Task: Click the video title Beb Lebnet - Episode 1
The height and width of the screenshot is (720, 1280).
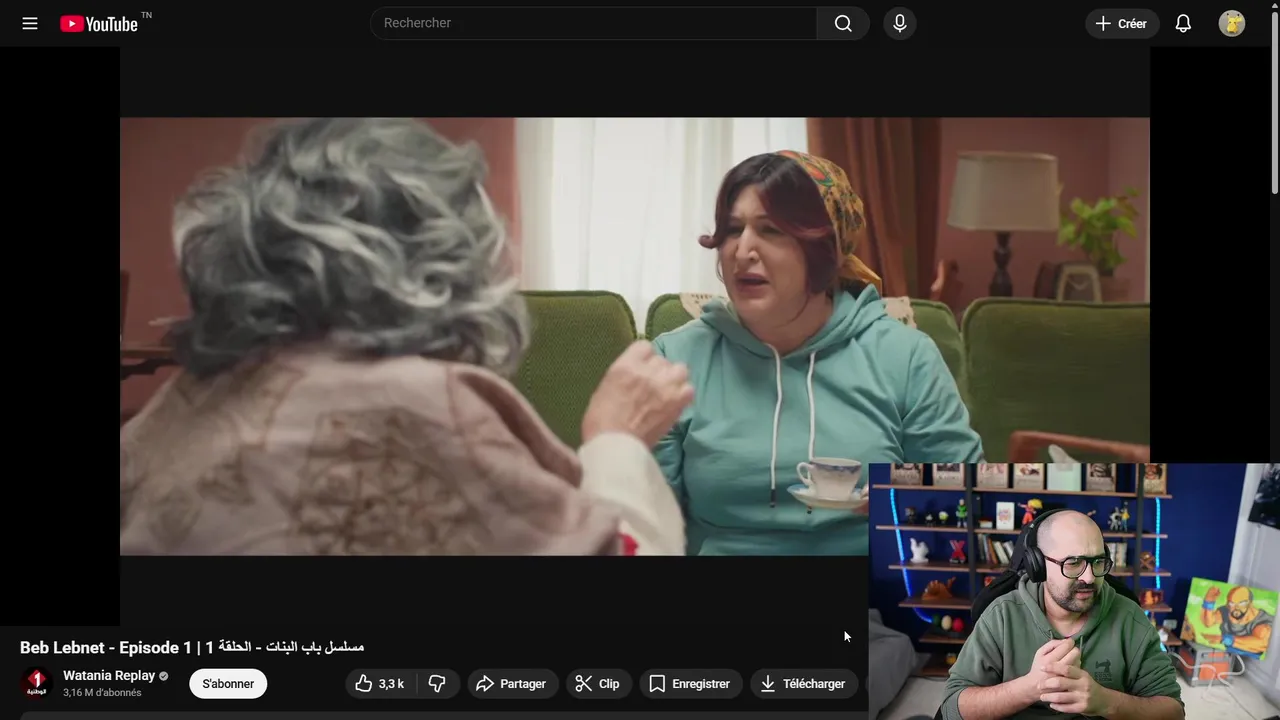Action: coord(192,647)
